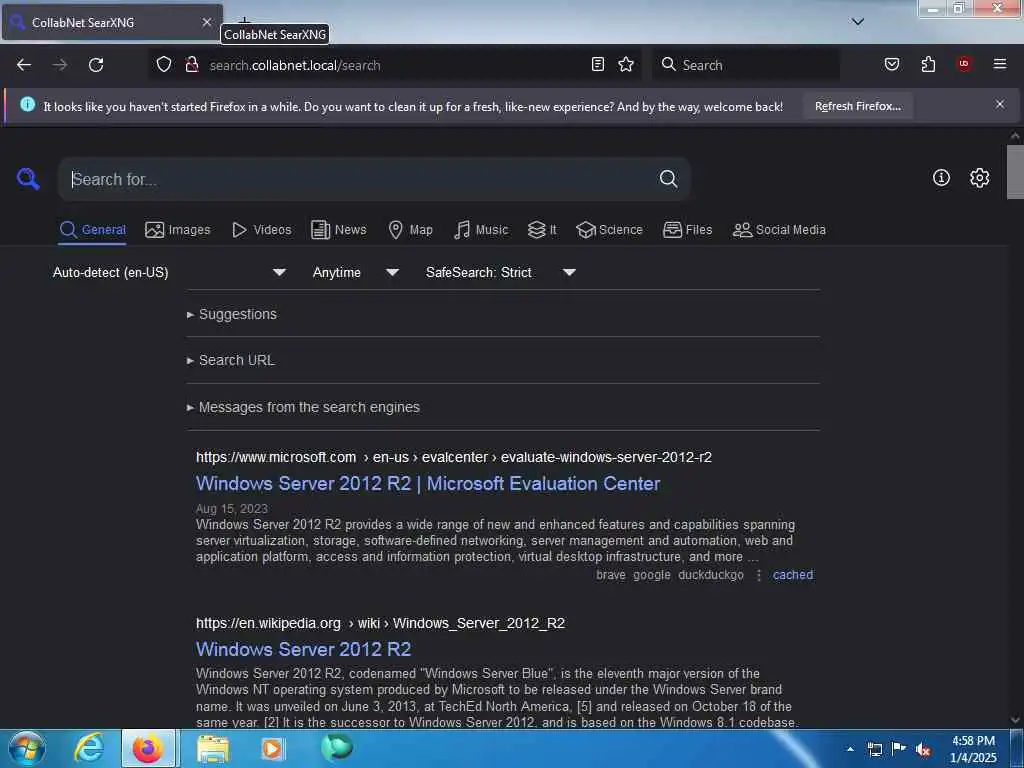This screenshot has width=1024, height=768.
Task: Launch Internet Explorer from taskbar
Action: click(x=89, y=748)
